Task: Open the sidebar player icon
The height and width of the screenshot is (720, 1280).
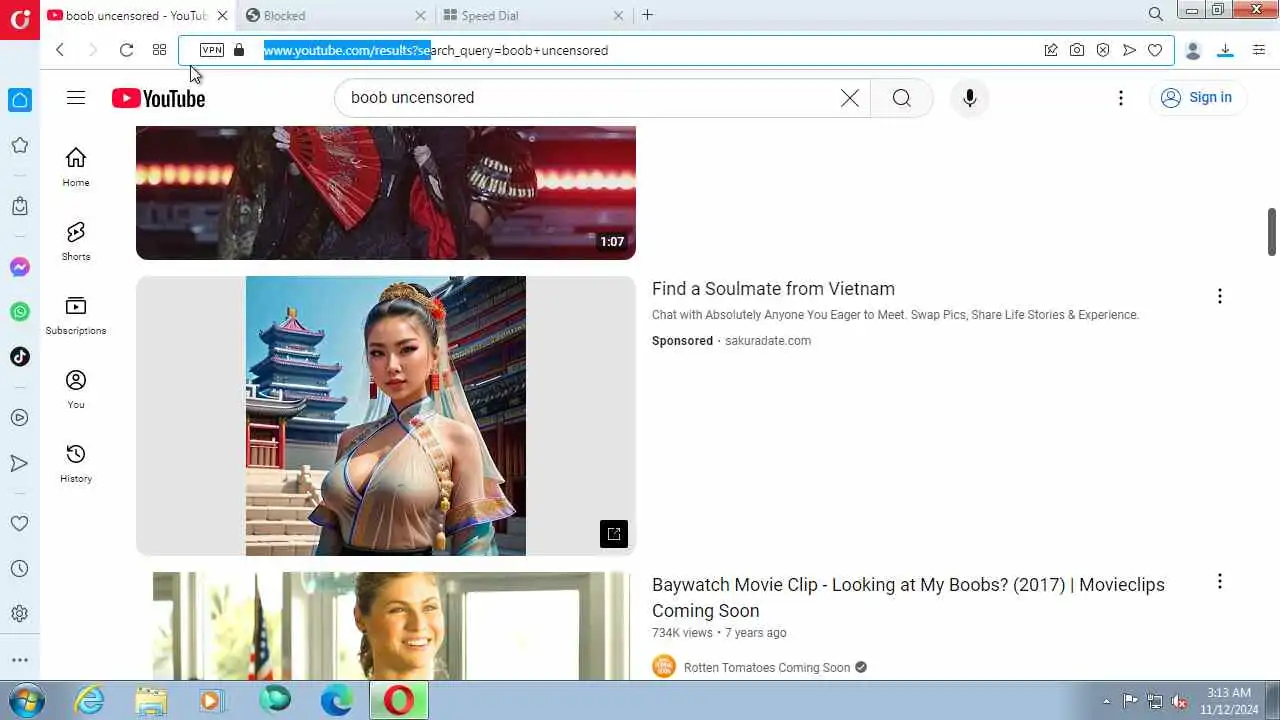Action: pyautogui.click(x=19, y=418)
